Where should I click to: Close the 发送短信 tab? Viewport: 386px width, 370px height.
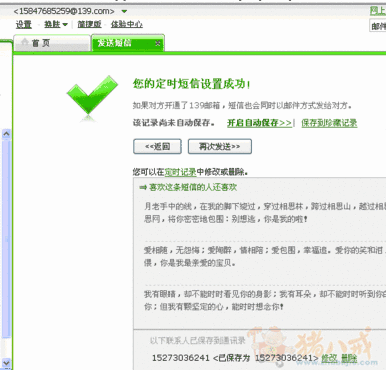point(158,43)
